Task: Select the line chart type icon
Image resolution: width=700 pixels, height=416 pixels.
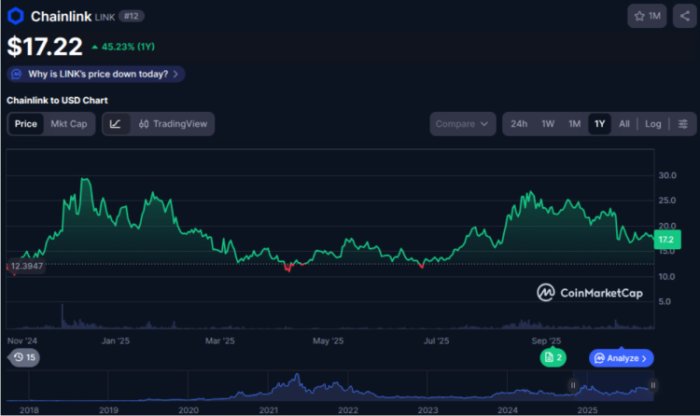Action: (x=115, y=124)
